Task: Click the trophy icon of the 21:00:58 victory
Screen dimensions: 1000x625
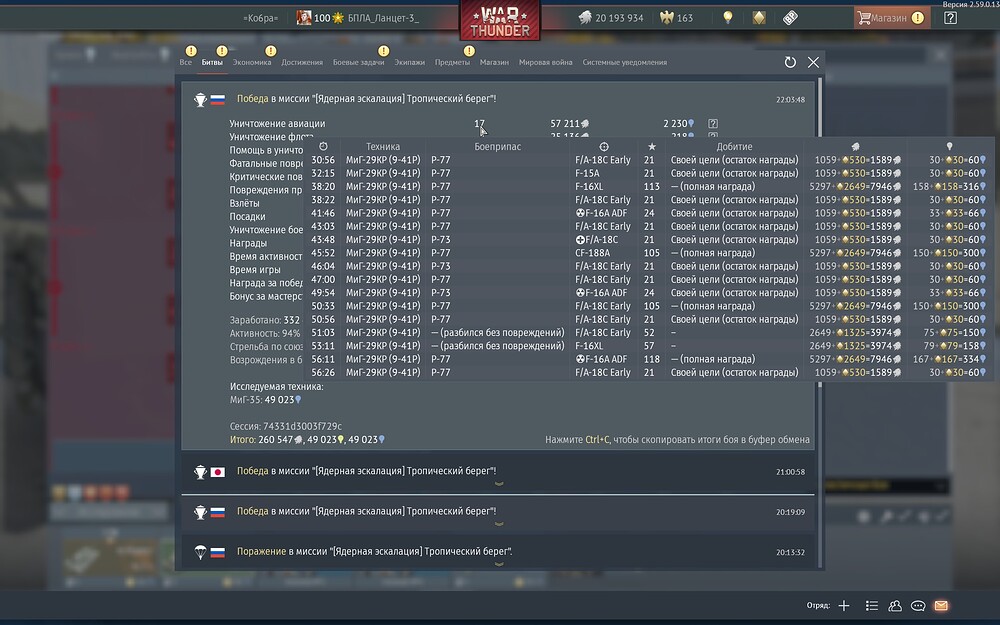Action: click(x=200, y=472)
